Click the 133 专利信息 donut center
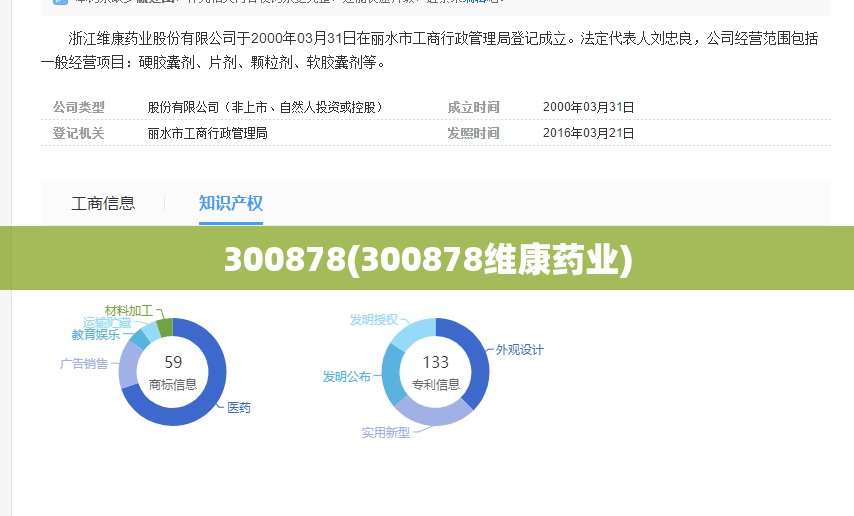Viewport: 854px width, 516px height. (x=436, y=373)
